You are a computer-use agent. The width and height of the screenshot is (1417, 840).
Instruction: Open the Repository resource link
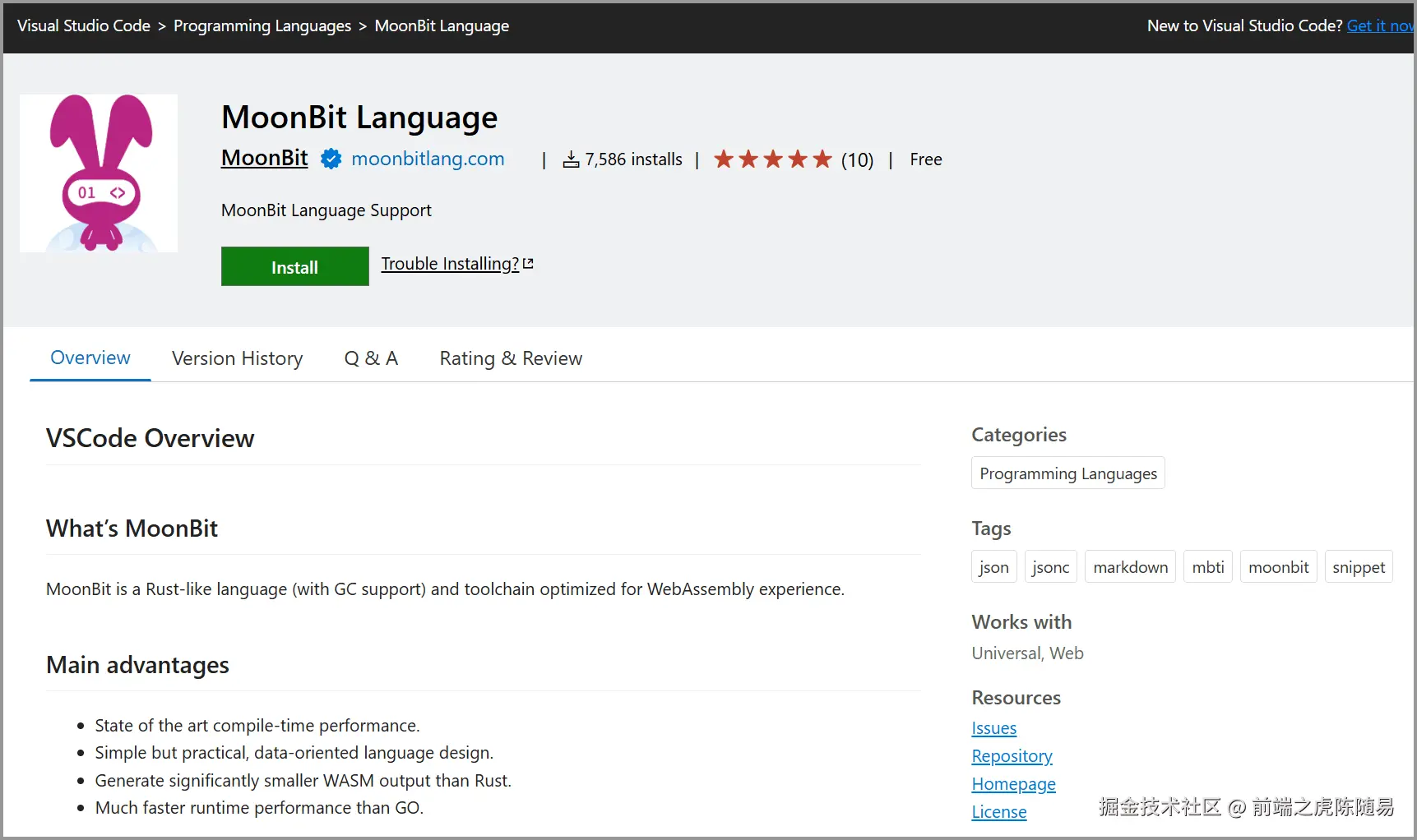1012,756
